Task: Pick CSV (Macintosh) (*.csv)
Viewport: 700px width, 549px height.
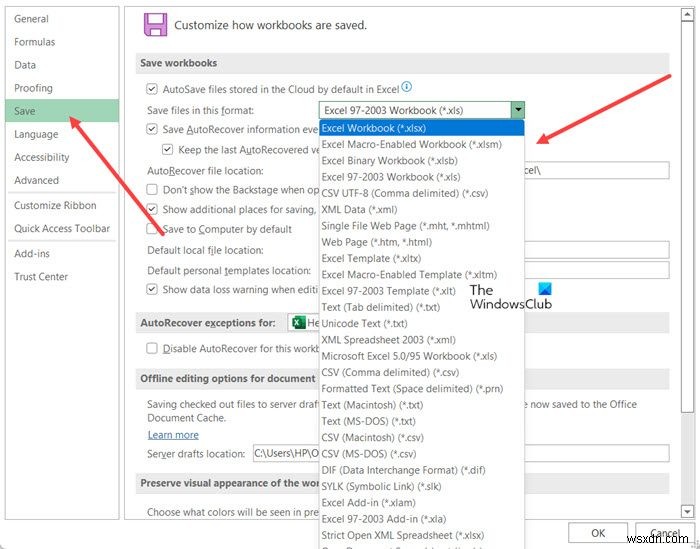Action: [422, 437]
